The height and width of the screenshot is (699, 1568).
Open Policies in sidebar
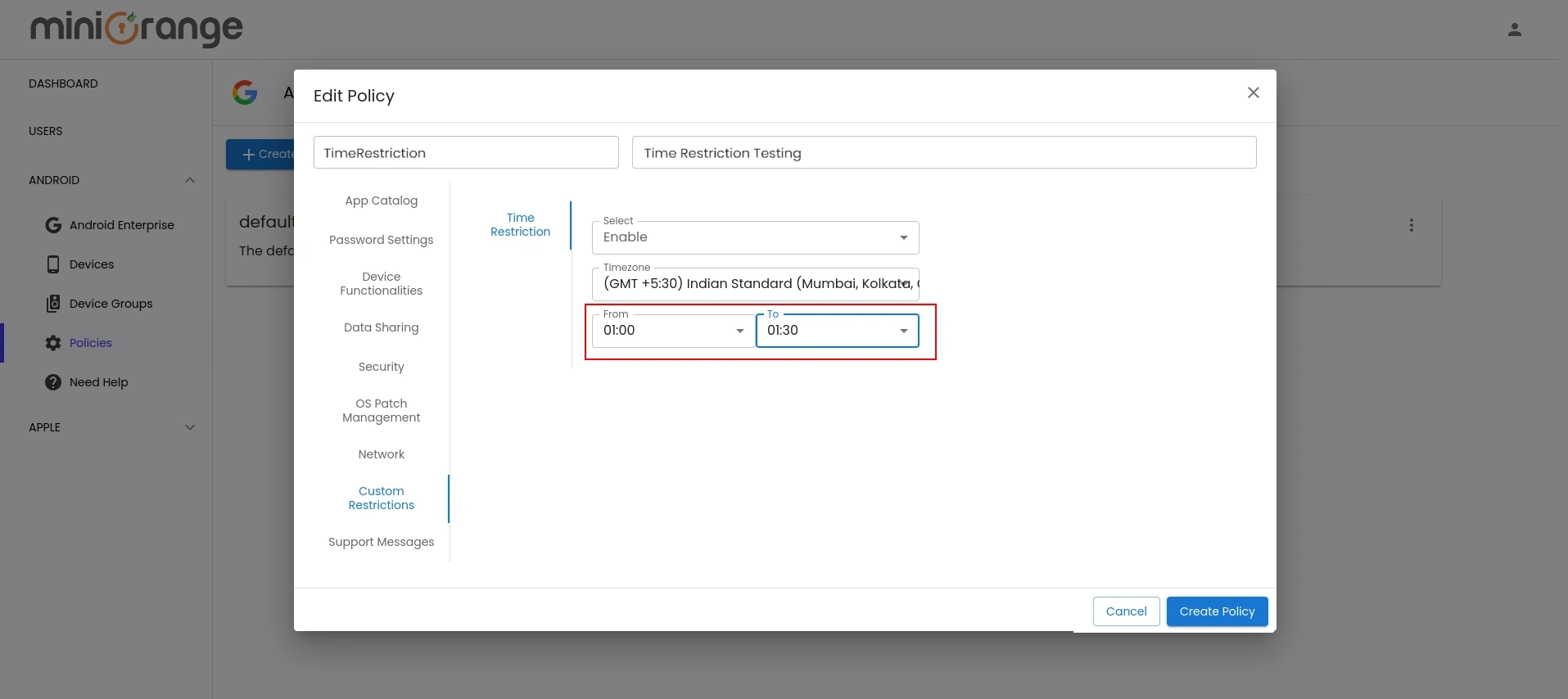(91, 343)
